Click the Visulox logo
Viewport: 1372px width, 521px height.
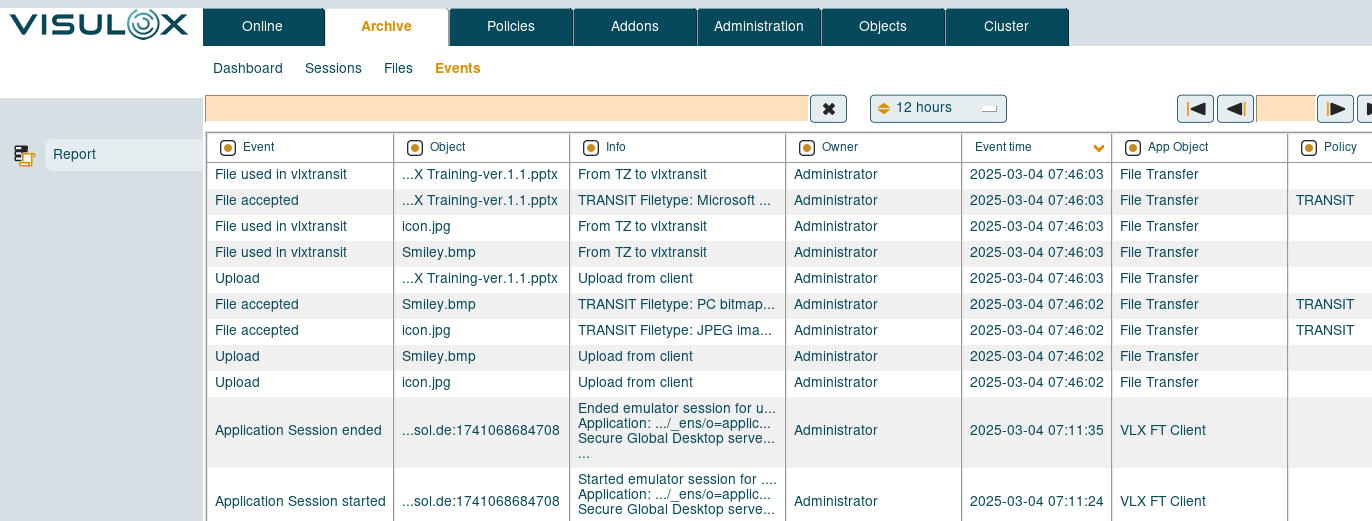[100, 25]
